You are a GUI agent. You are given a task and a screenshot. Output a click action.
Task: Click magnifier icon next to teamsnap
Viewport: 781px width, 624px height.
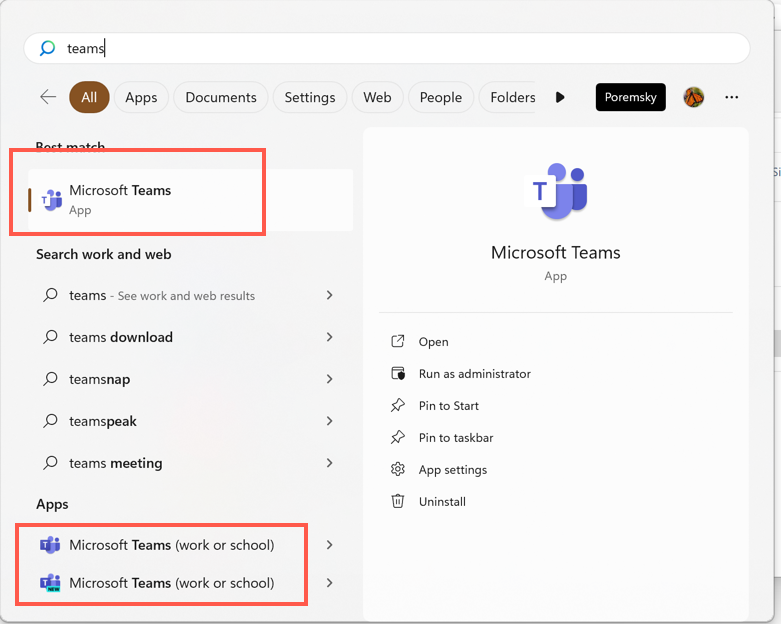tap(50, 379)
